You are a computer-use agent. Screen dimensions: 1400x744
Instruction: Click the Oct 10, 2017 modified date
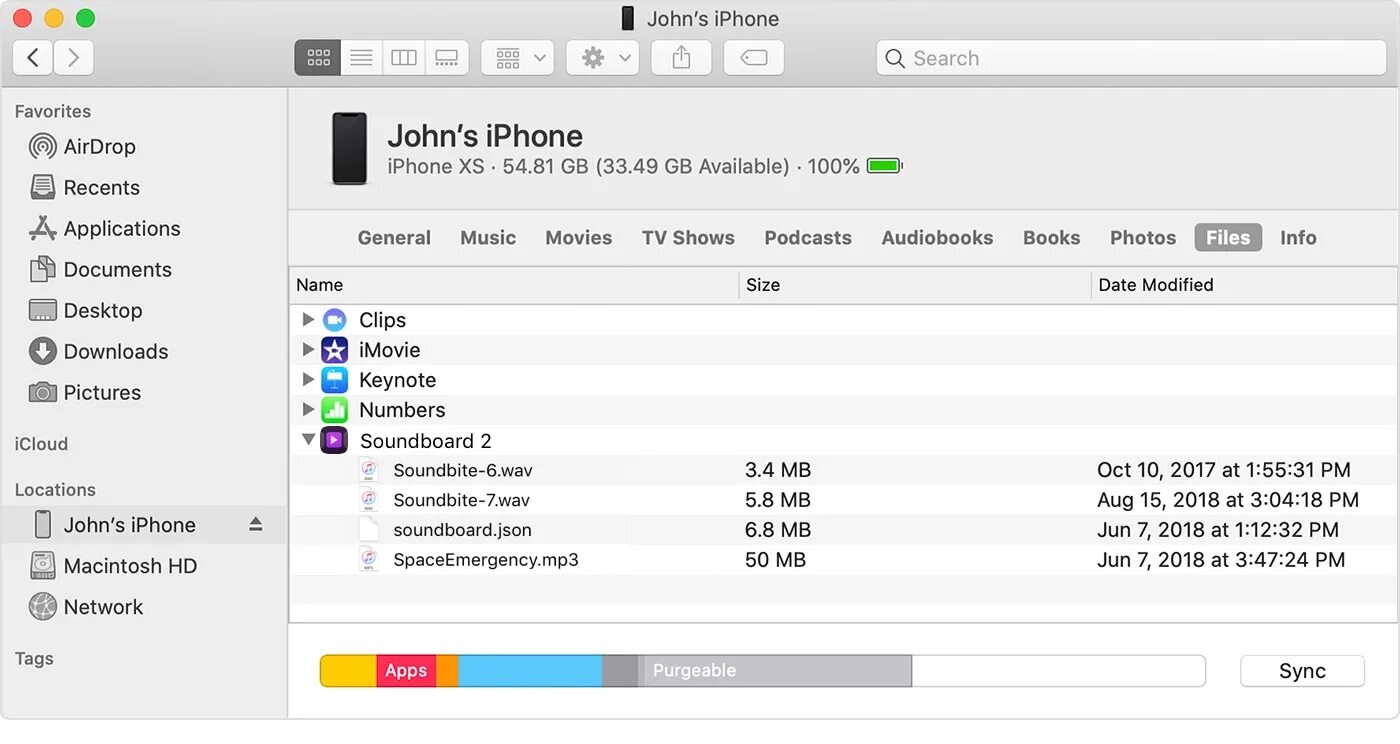(1223, 470)
